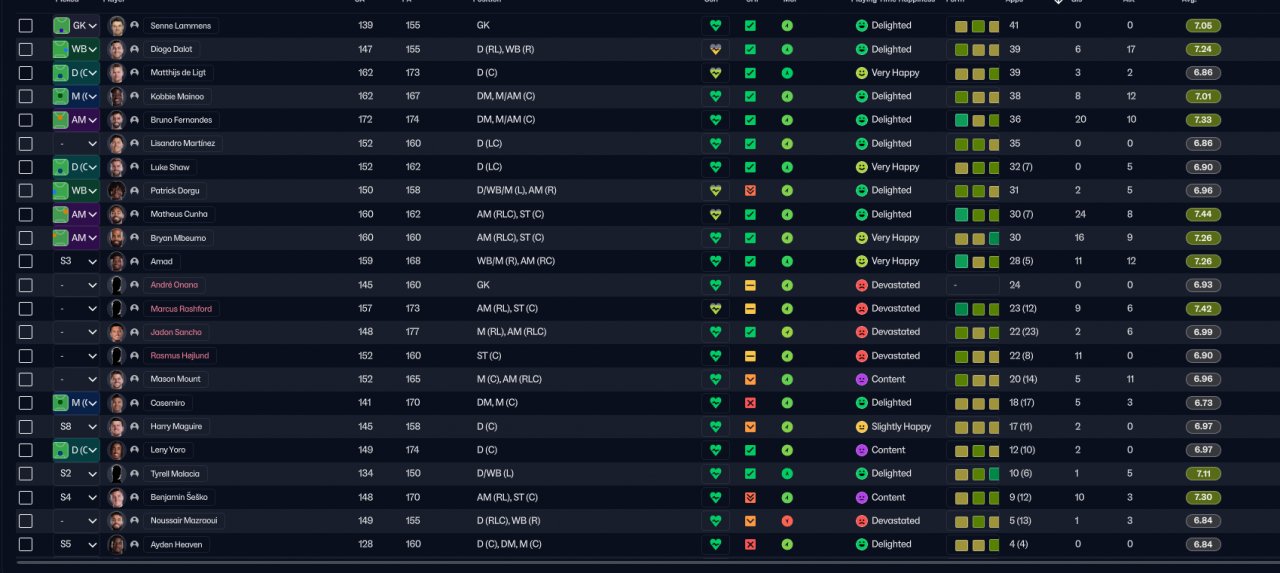Open Luke Shaw's player name button
Screen dimensions: 1280x573
(x=169, y=167)
